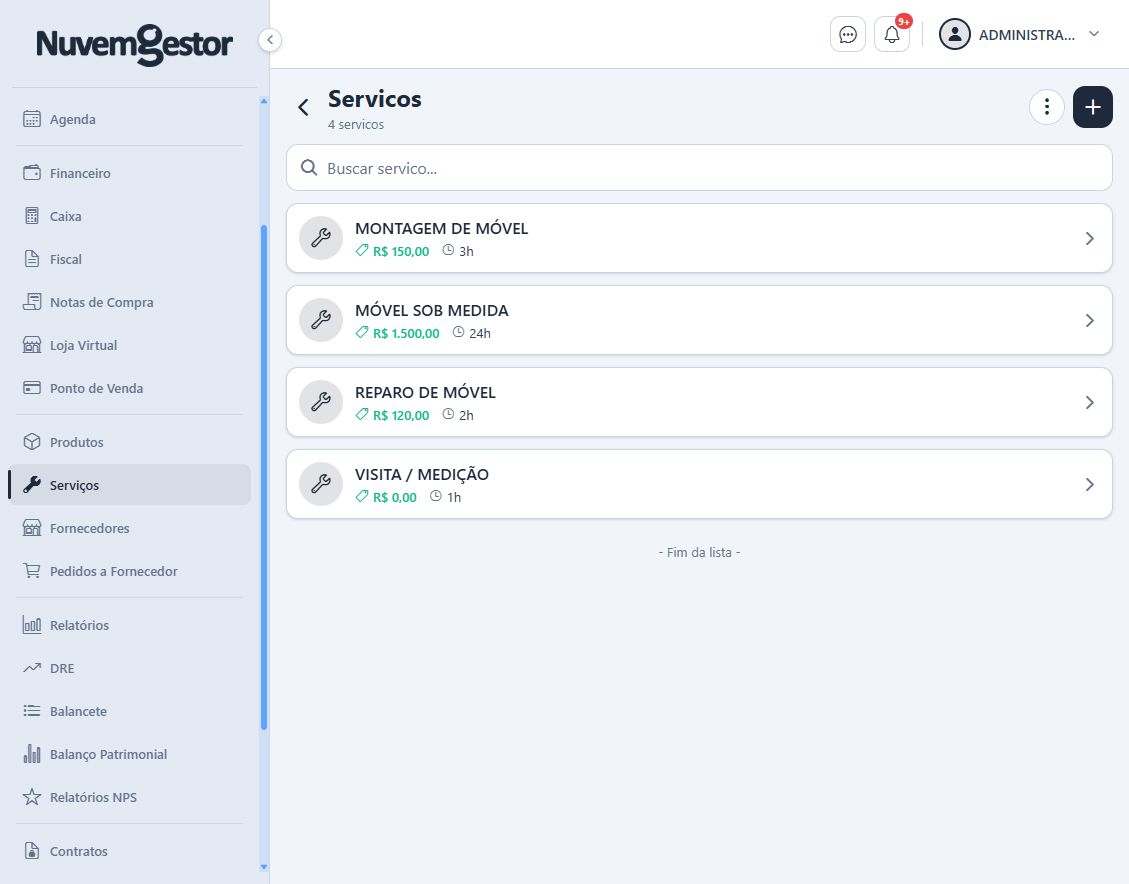Collapse the sidebar with the chevron toggle
The image size is (1129, 884).
pos(269,40)
